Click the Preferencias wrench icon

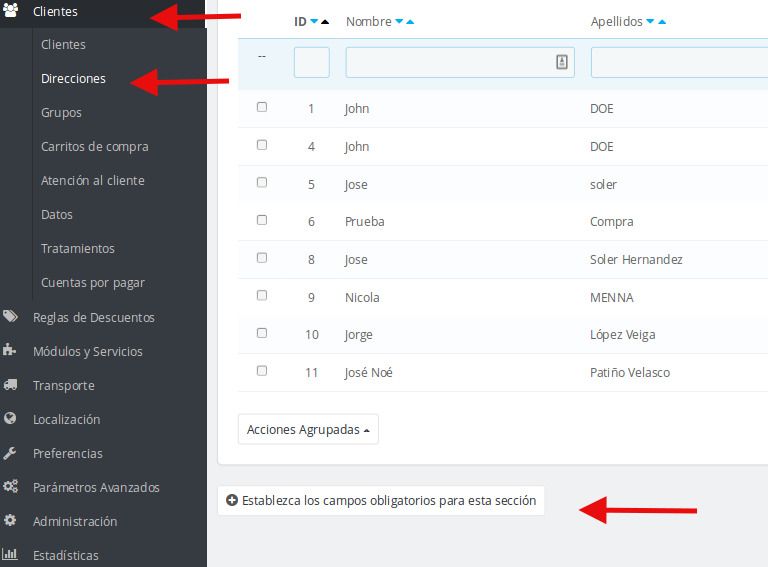click(10, 453)
